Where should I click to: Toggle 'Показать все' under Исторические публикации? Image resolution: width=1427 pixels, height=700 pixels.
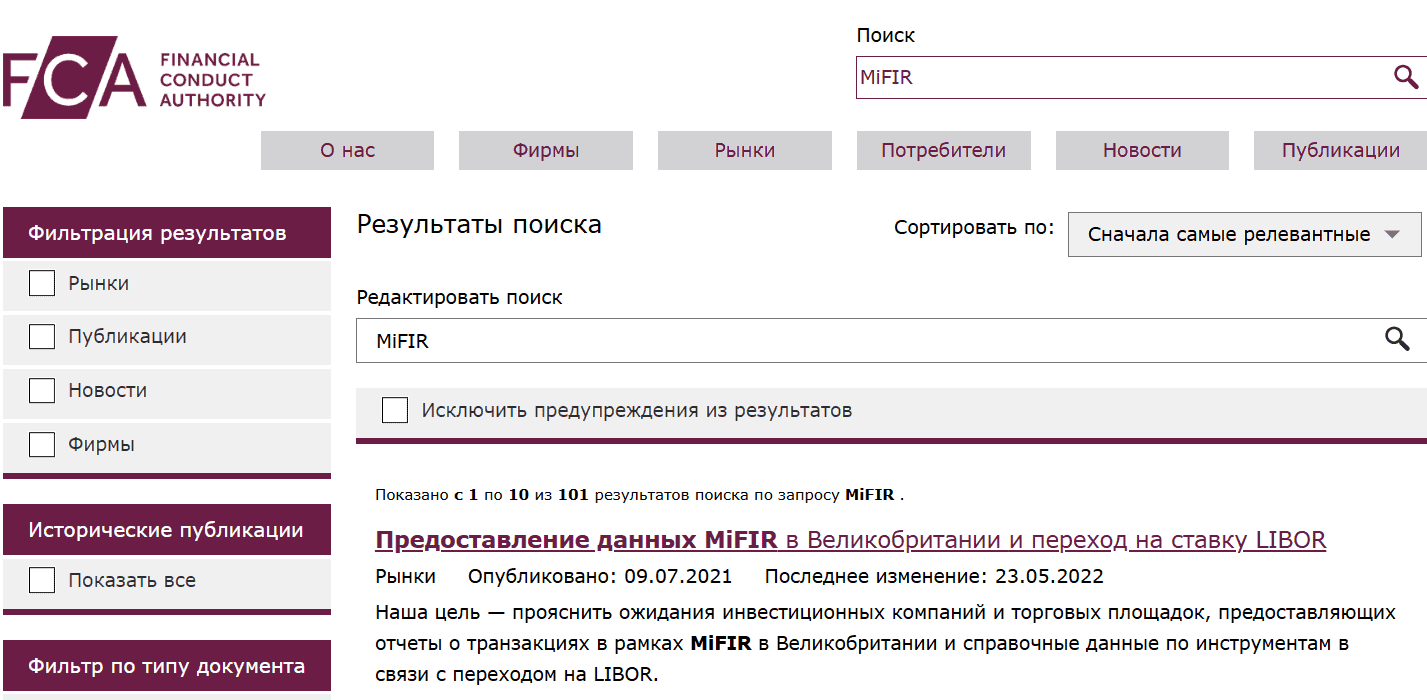[41, 579]
